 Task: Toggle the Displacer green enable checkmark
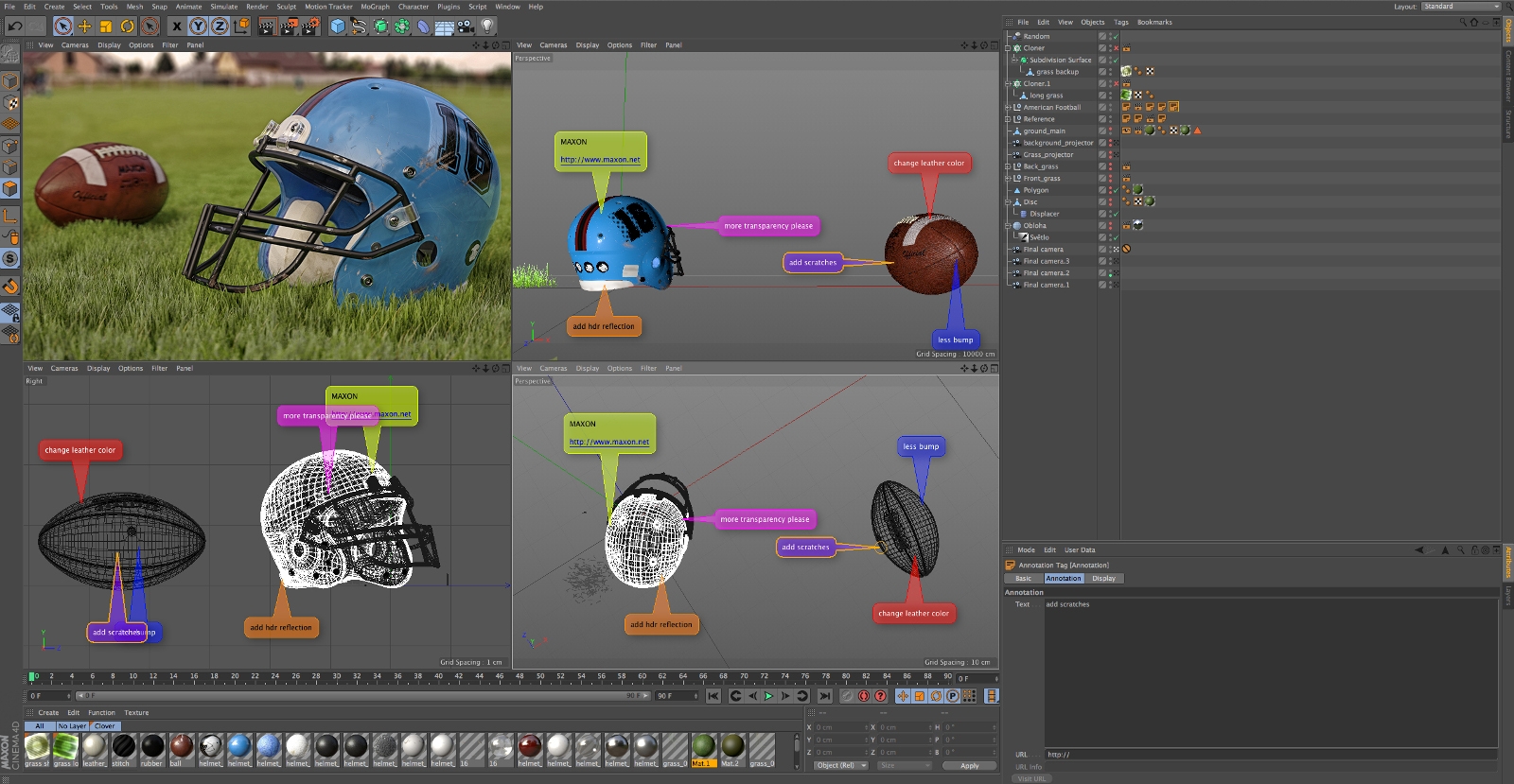click(x=1116, y=214)
